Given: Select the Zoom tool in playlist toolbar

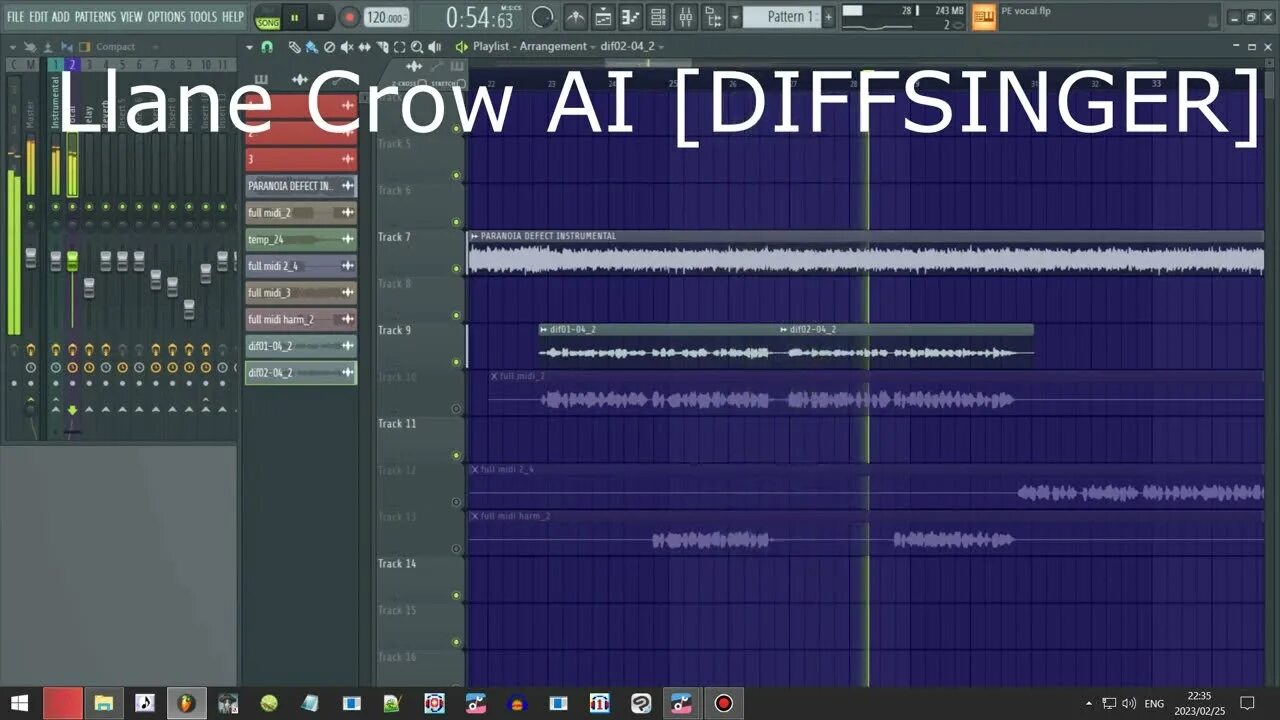Looking at the screenshot, I should (416, 47).
